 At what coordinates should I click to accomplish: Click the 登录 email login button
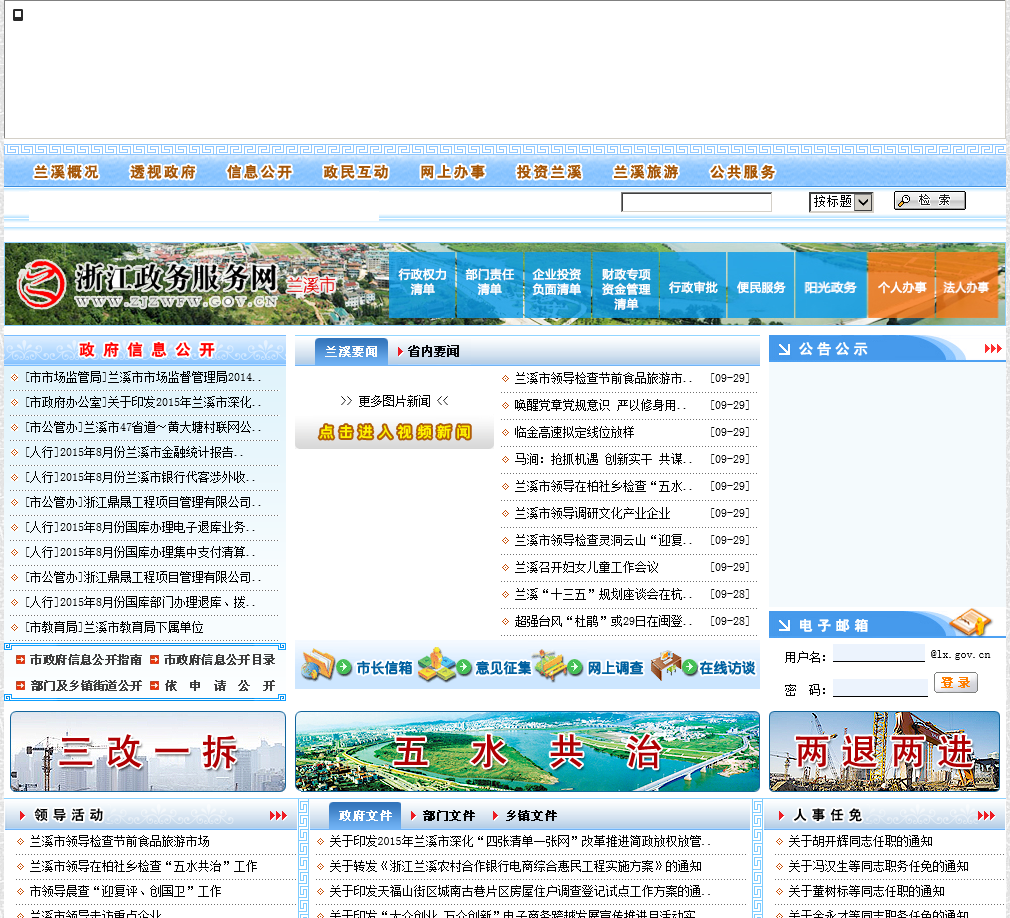tap(955, 683)
